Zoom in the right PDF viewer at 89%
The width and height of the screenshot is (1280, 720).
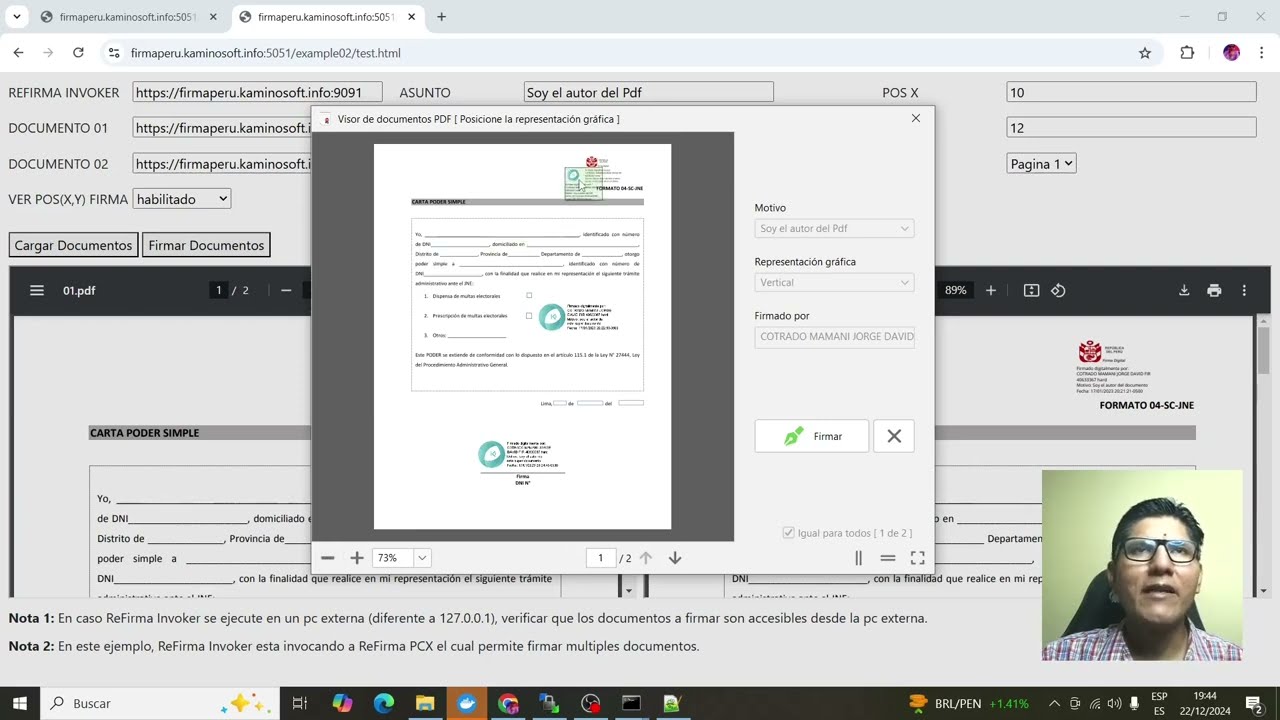click(990, 290)
